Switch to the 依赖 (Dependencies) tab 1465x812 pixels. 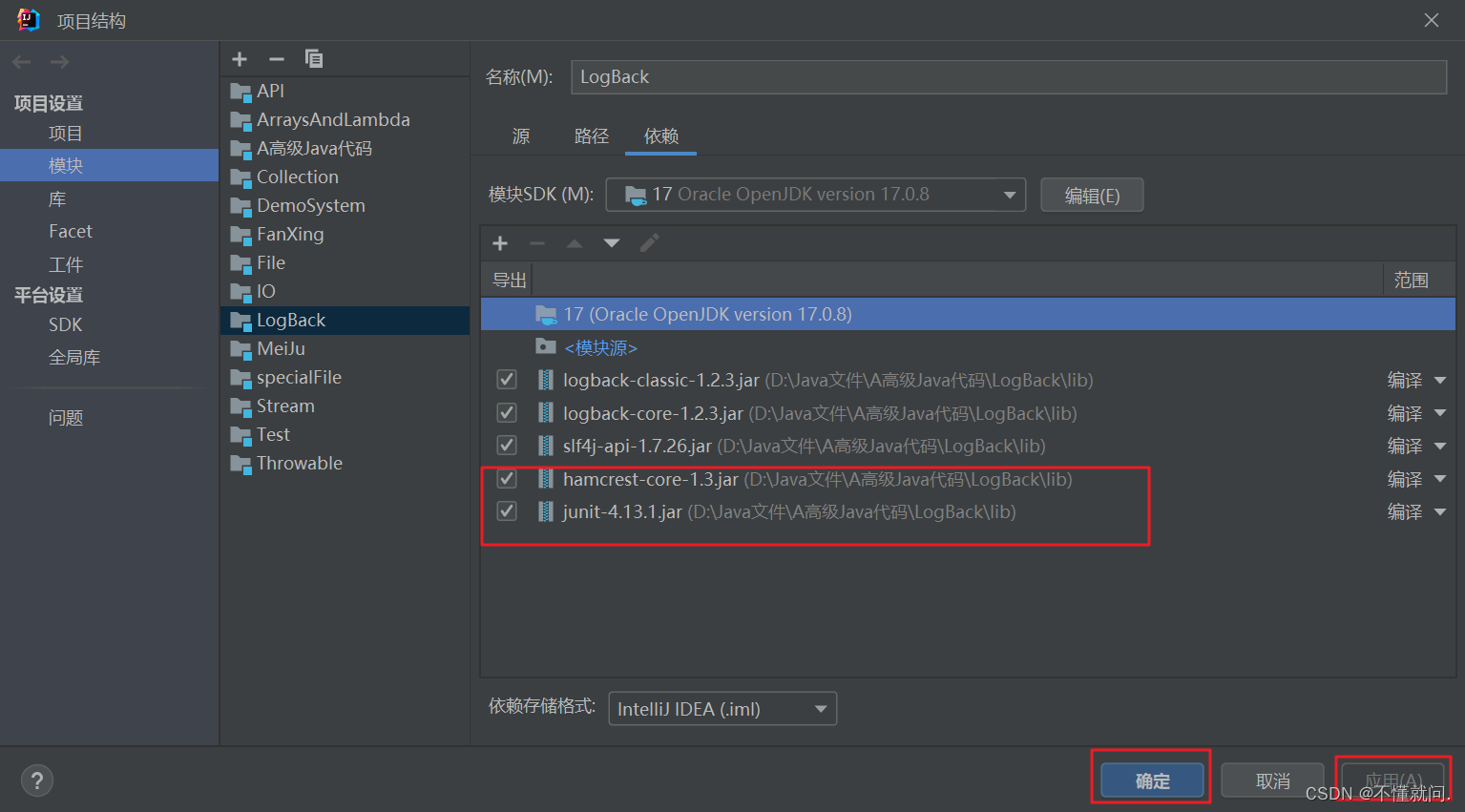(661, 136)
